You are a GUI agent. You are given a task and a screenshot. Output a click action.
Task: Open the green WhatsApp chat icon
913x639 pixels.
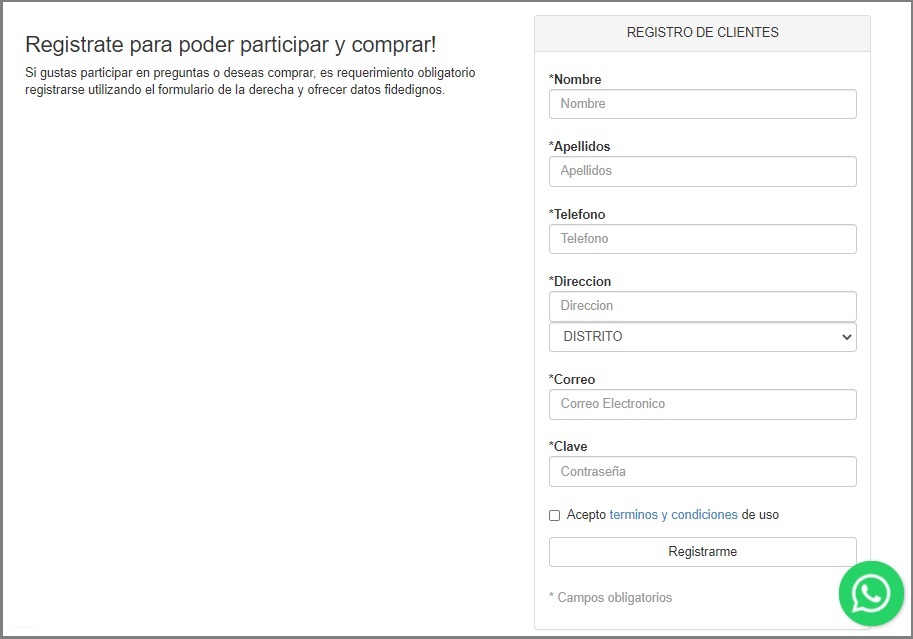[871, 594]
